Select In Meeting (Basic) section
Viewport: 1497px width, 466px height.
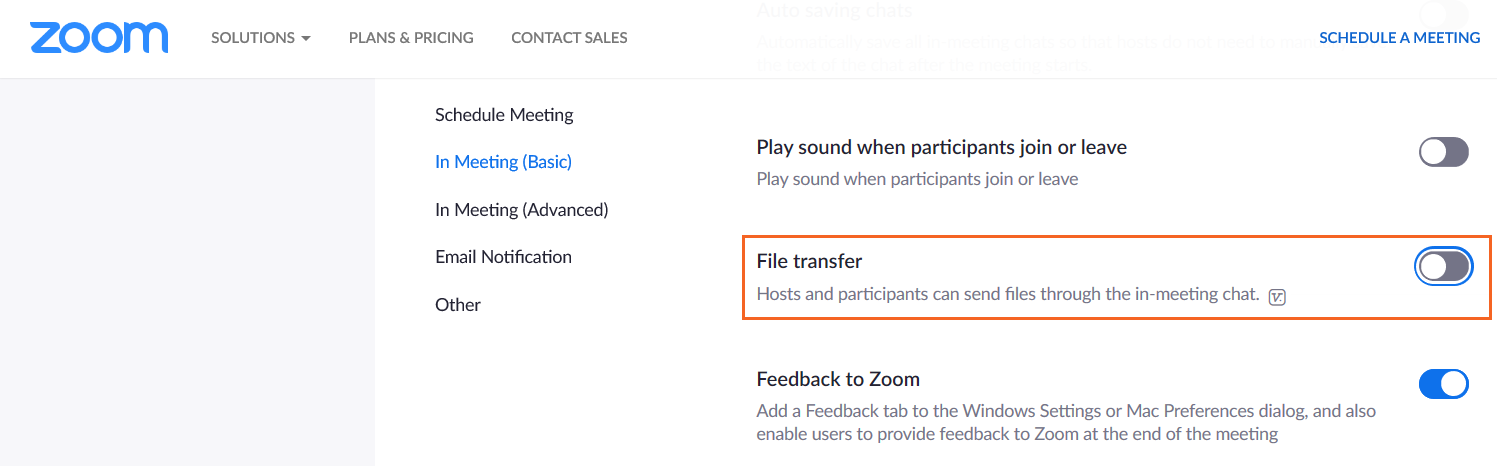503,162
